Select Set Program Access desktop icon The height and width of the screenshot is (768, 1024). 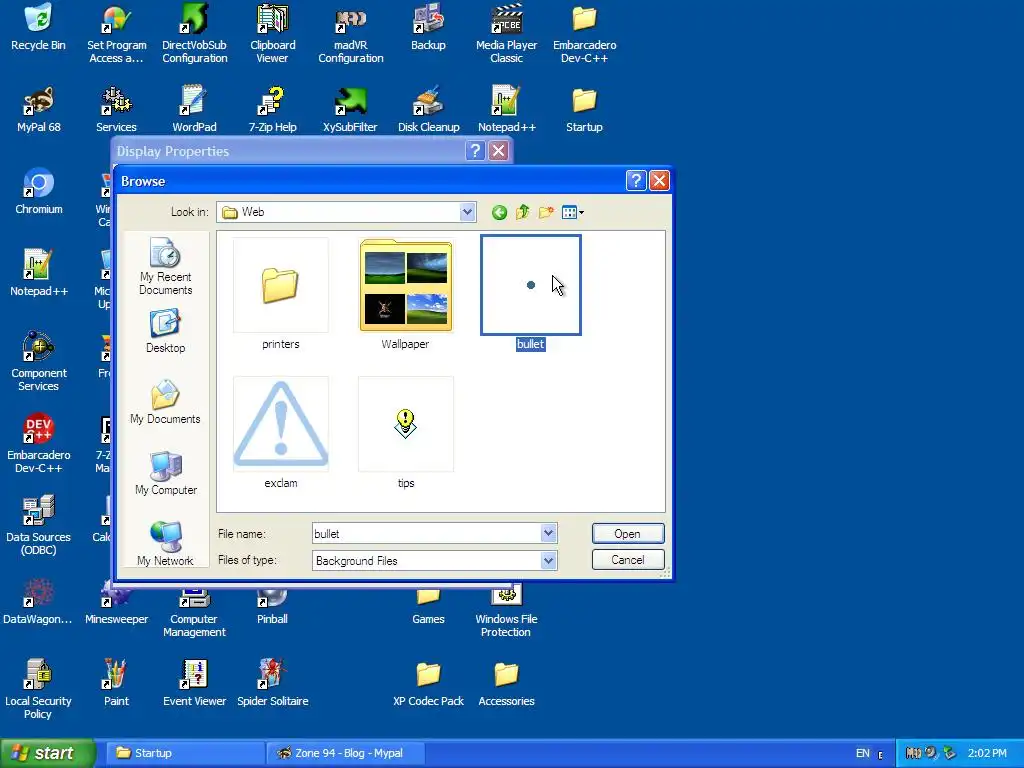point(116,34)
